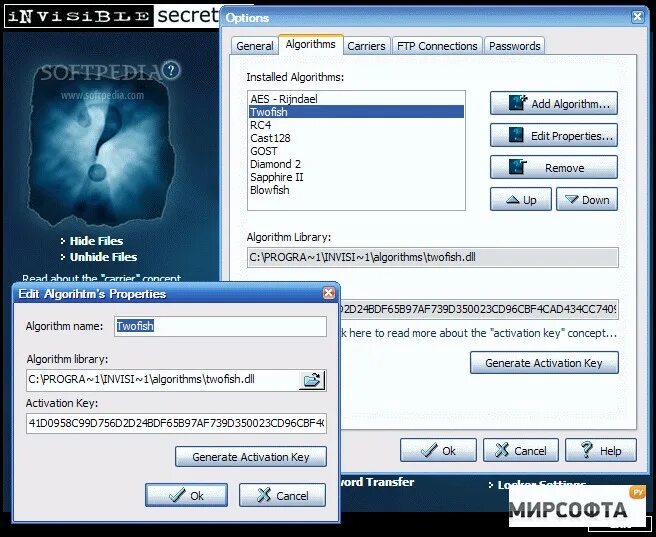Select Cast128 in the algorithms list

pos(356,138)
